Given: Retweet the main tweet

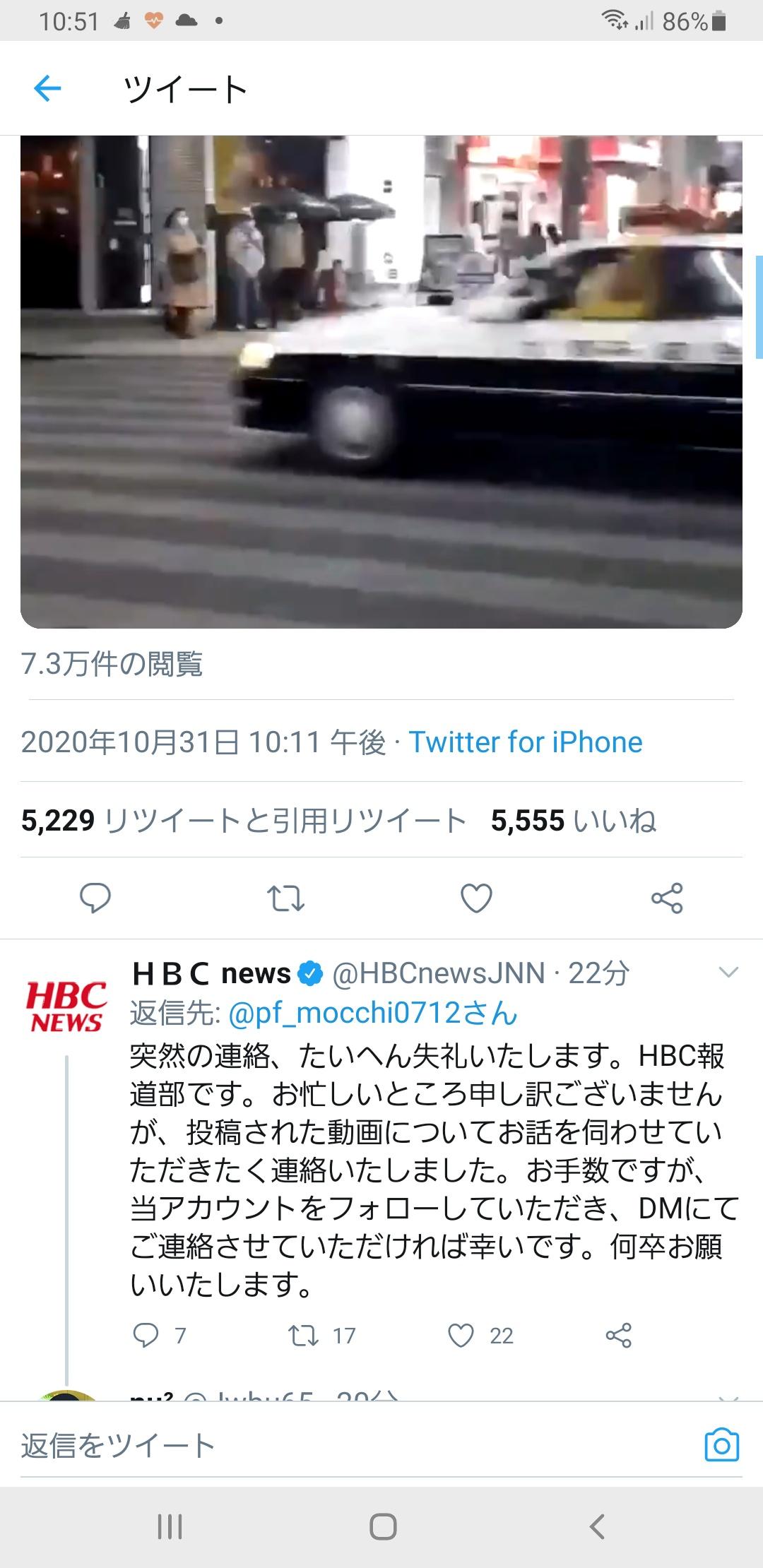Looking at the screenshot, I should coord(285,898).
